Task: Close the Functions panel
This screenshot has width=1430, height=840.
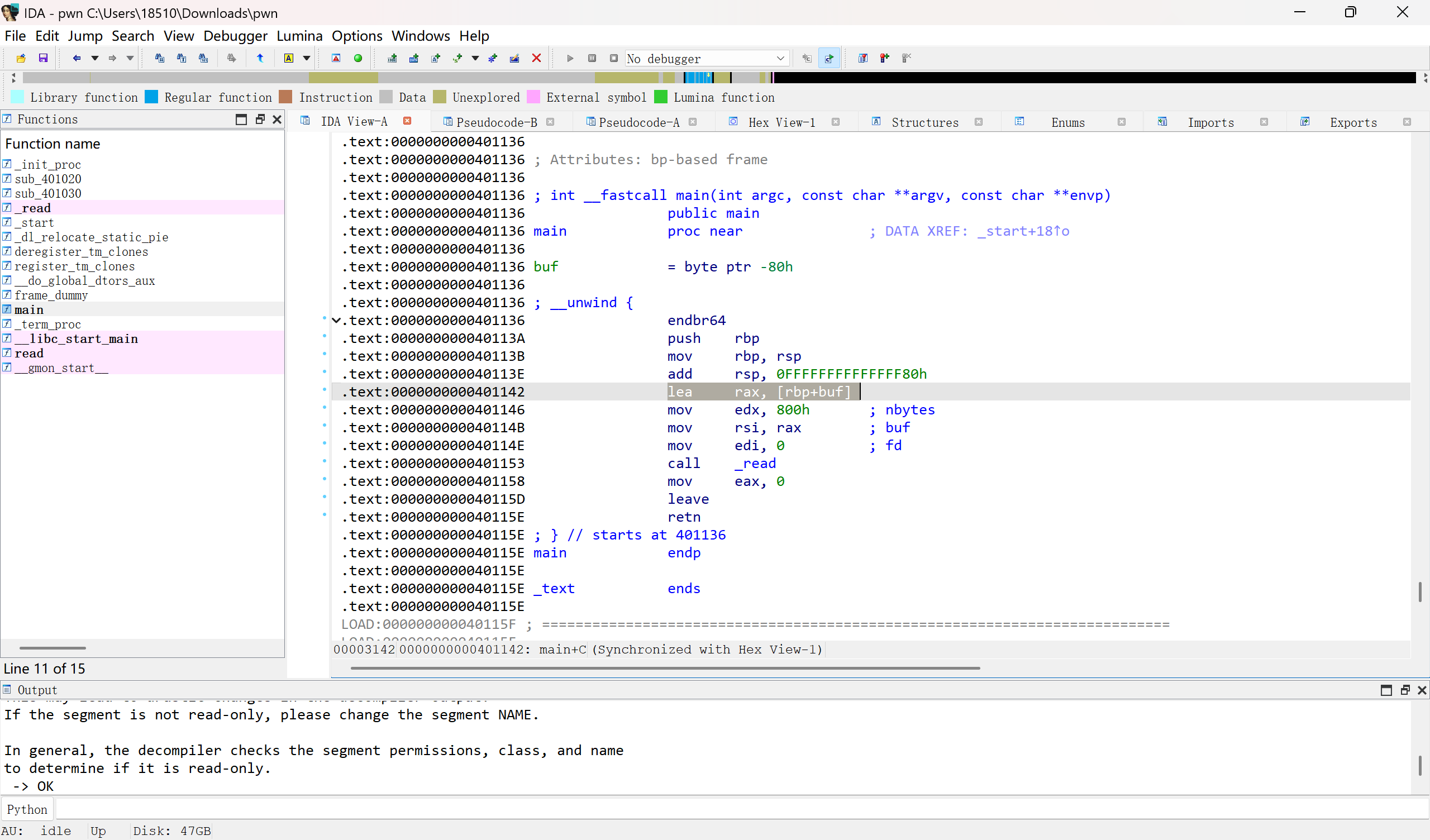Action: [277, 119]
